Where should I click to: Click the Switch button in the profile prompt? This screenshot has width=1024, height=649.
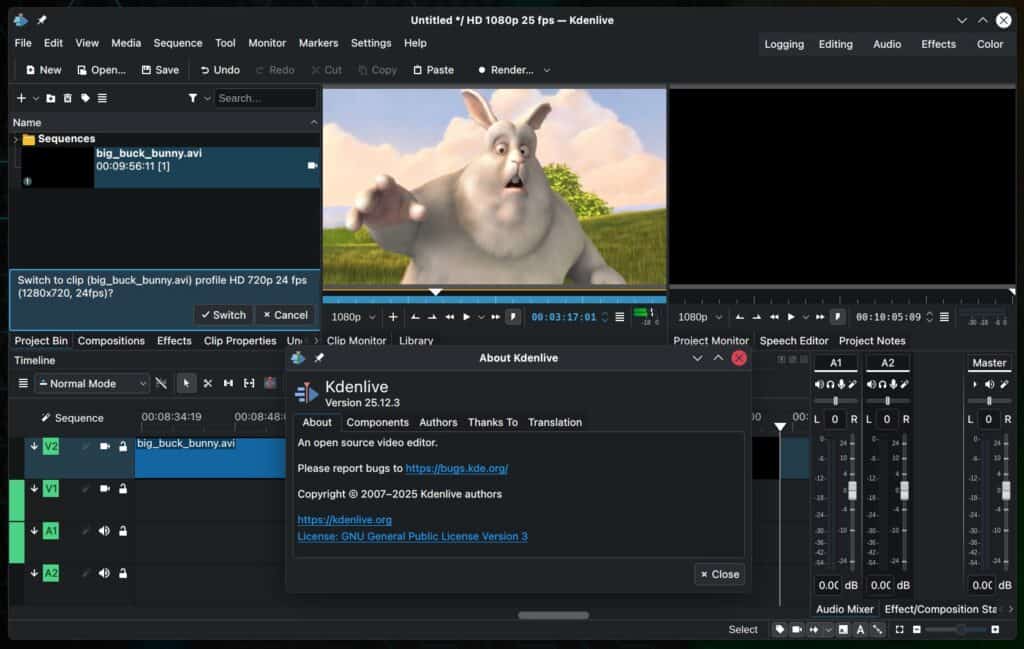223,315
